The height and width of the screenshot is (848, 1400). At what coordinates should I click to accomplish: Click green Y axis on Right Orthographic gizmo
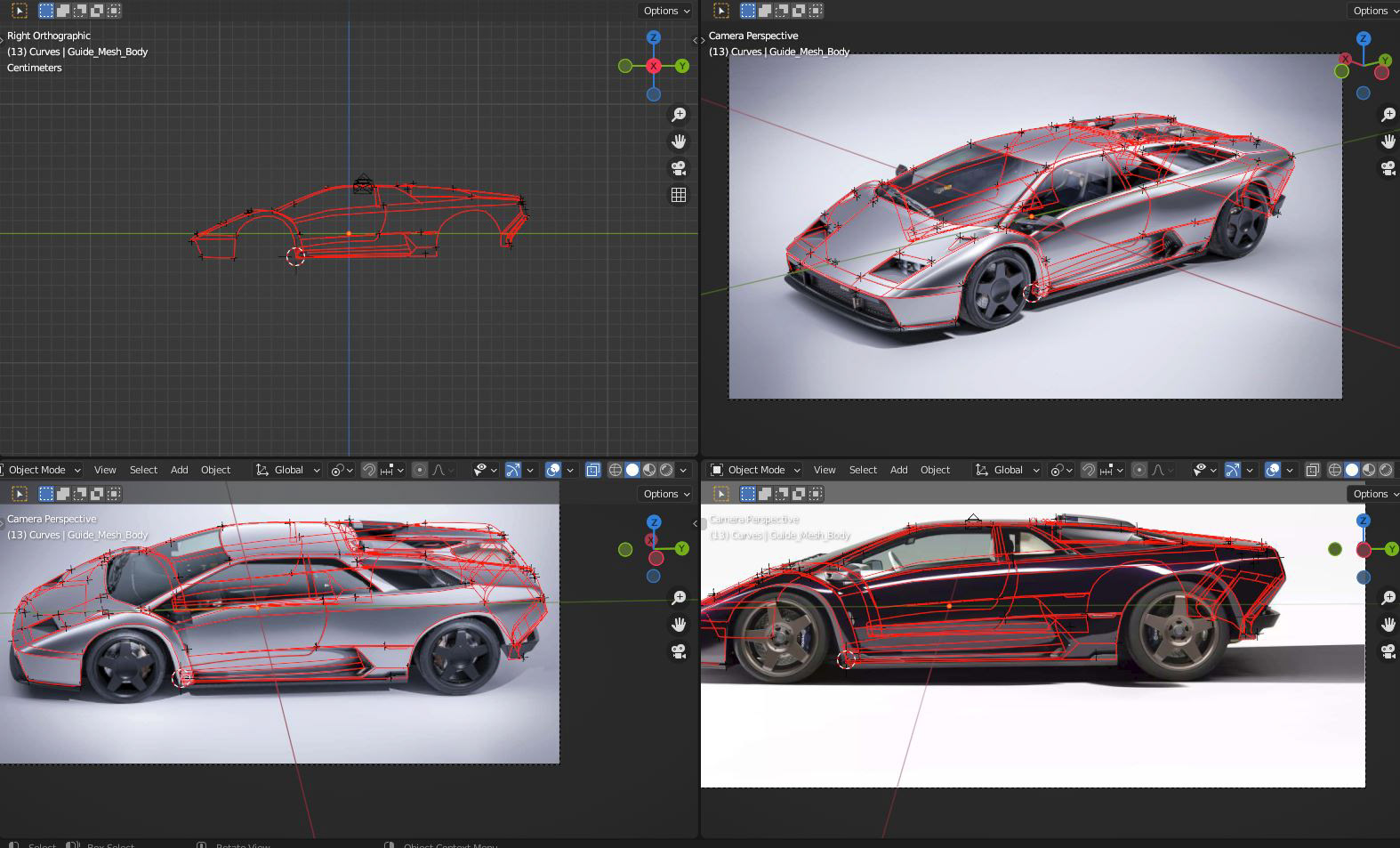682,66
